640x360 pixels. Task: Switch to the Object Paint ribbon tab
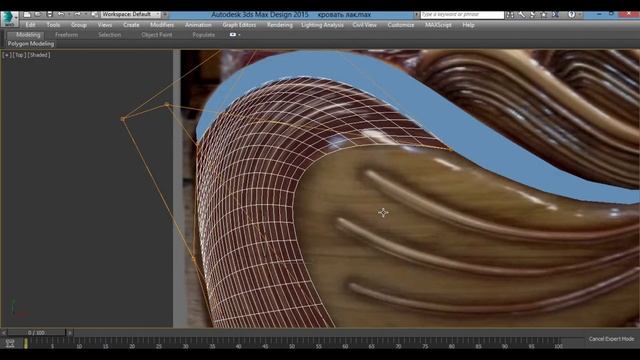click(156, 35)
